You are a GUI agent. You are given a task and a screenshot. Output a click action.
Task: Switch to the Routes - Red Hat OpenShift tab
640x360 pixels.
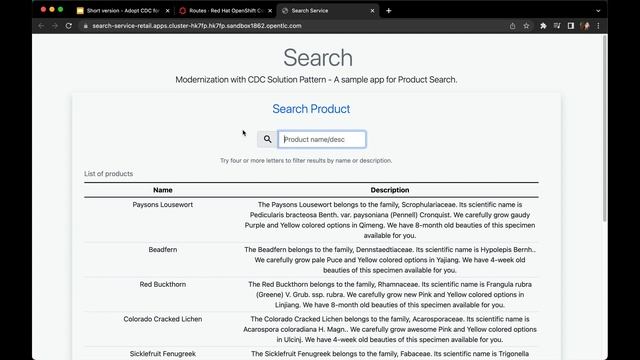[226, 11]
